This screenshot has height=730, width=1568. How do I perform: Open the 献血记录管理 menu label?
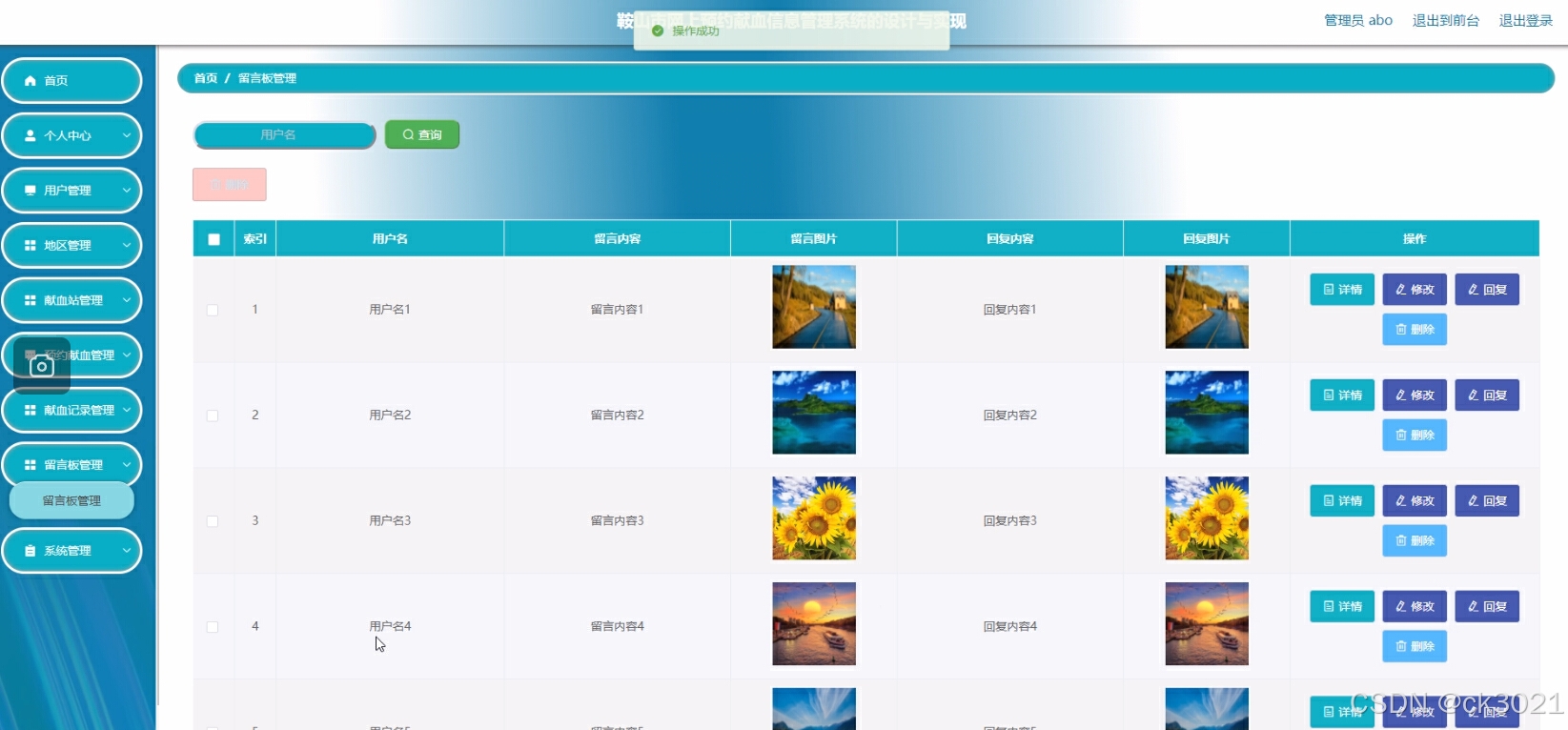(79, 411)
